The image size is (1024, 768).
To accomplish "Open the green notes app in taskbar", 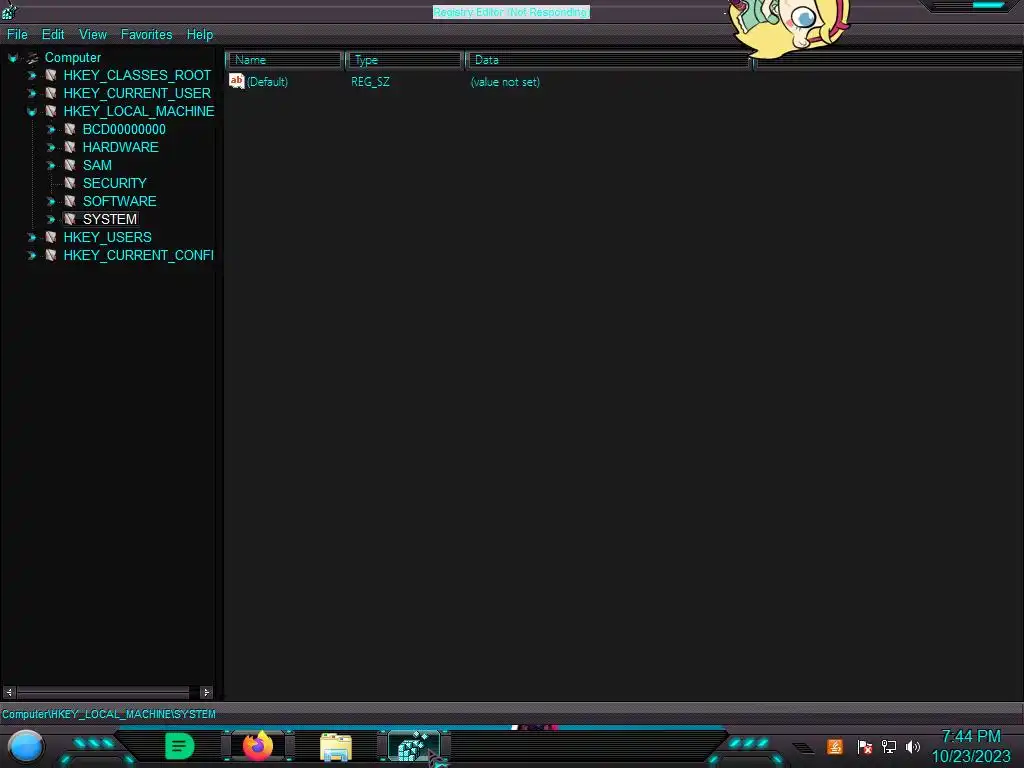I will [x=180, y=746].
